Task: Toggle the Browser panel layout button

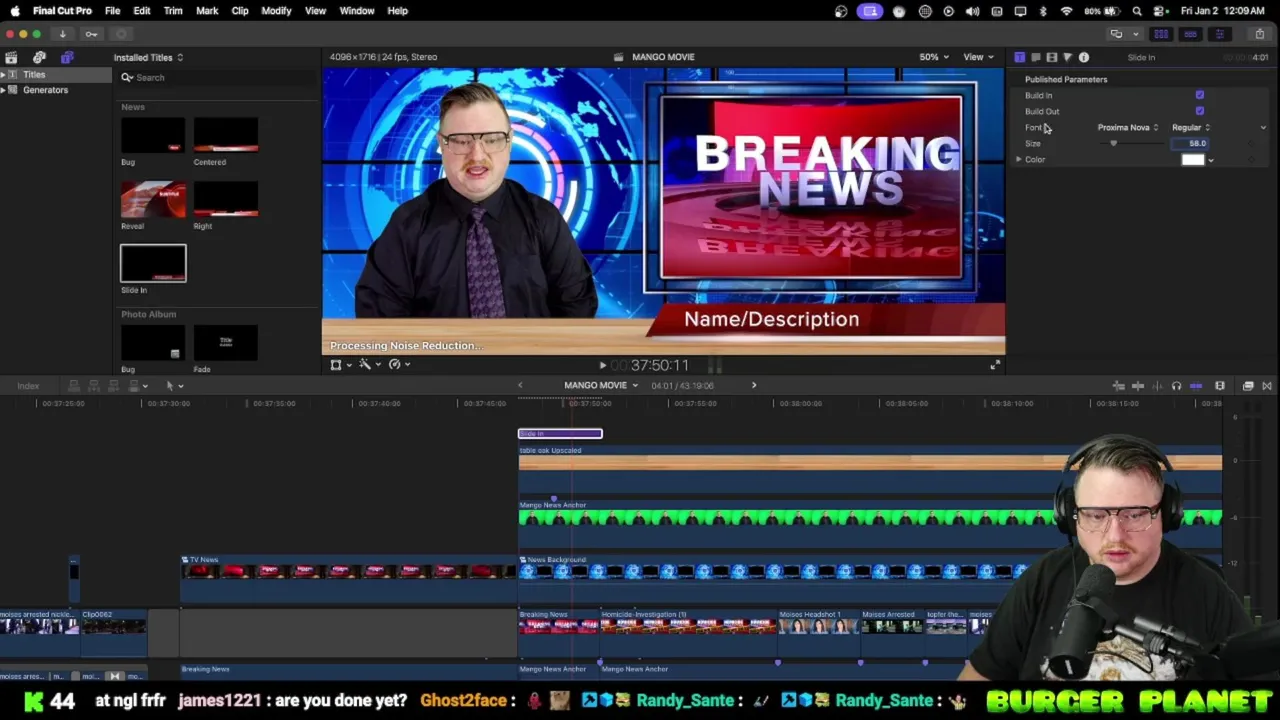Action: (x=1161, y=34)
